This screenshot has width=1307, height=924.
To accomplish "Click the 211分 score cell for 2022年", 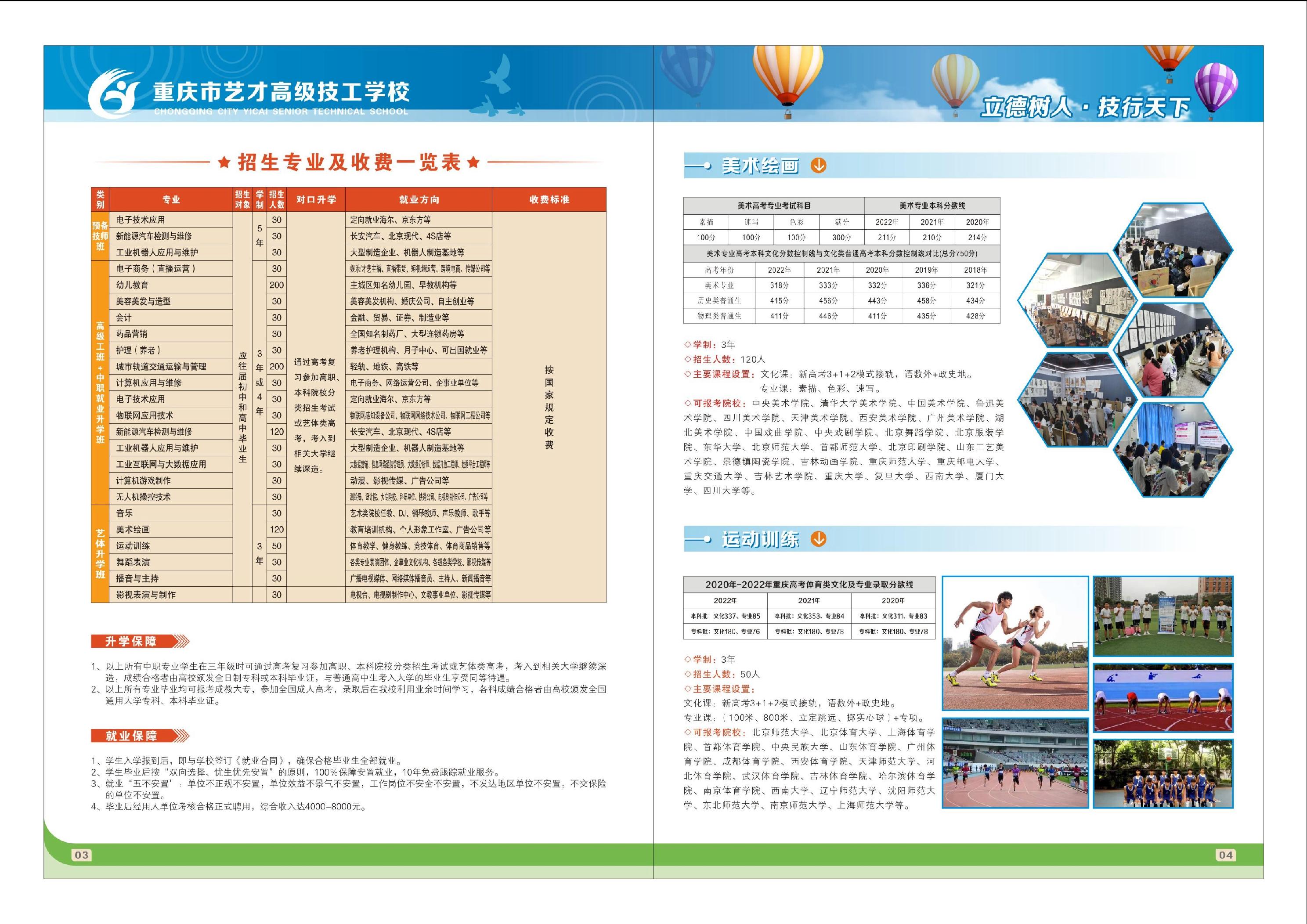I will (886, 238).
